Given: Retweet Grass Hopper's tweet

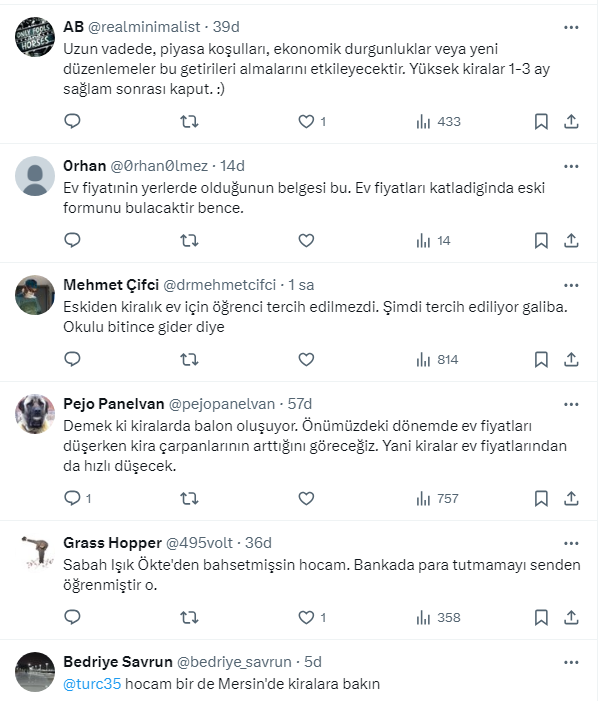Looking at the screenshot, I should point(189,617).
